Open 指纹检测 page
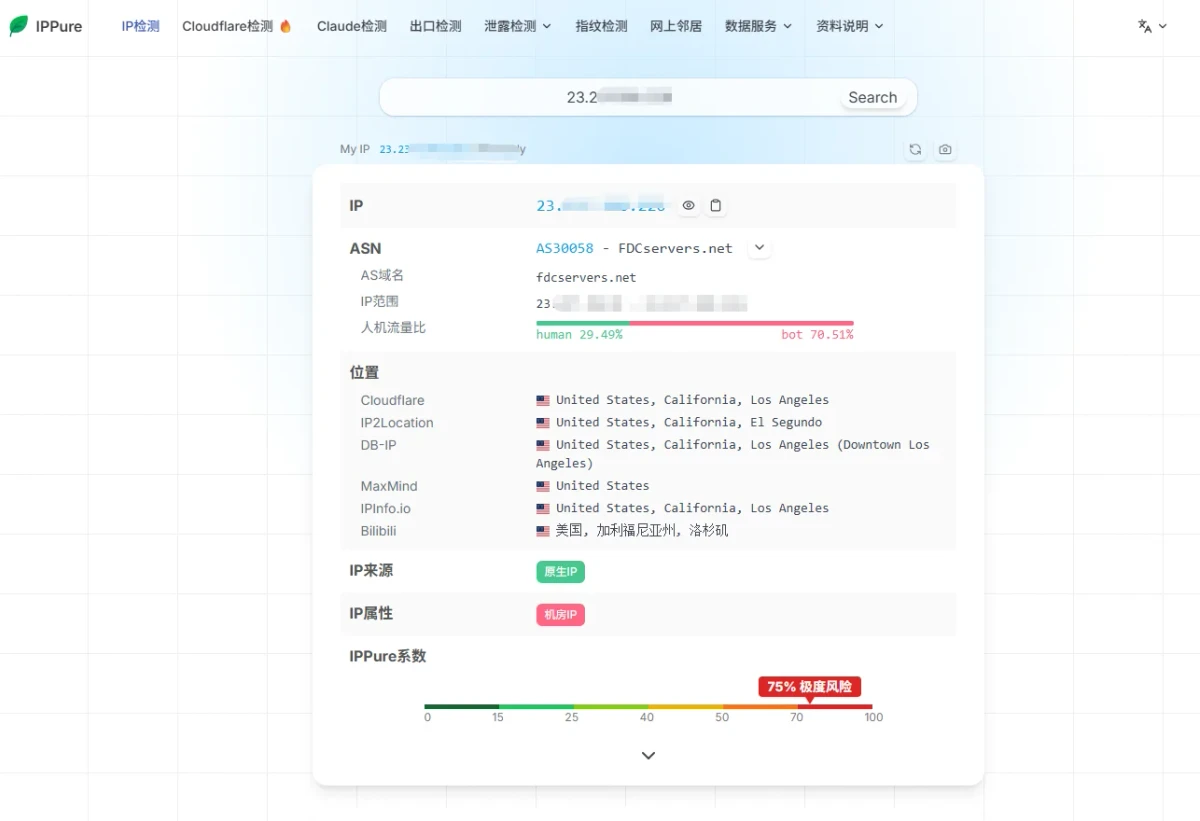Image resolution: width=1200 pixels, height=821 pixels. click(602, 26)
